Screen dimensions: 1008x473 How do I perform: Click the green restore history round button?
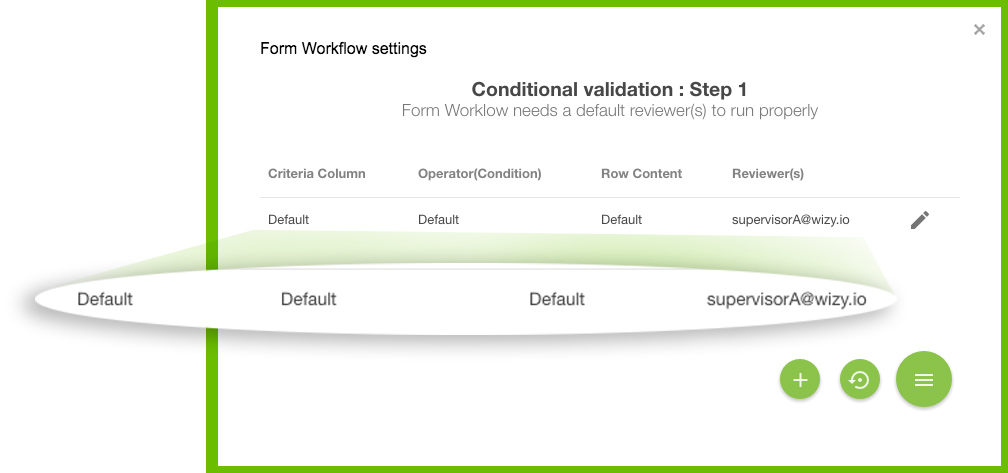tap(860, 380)
